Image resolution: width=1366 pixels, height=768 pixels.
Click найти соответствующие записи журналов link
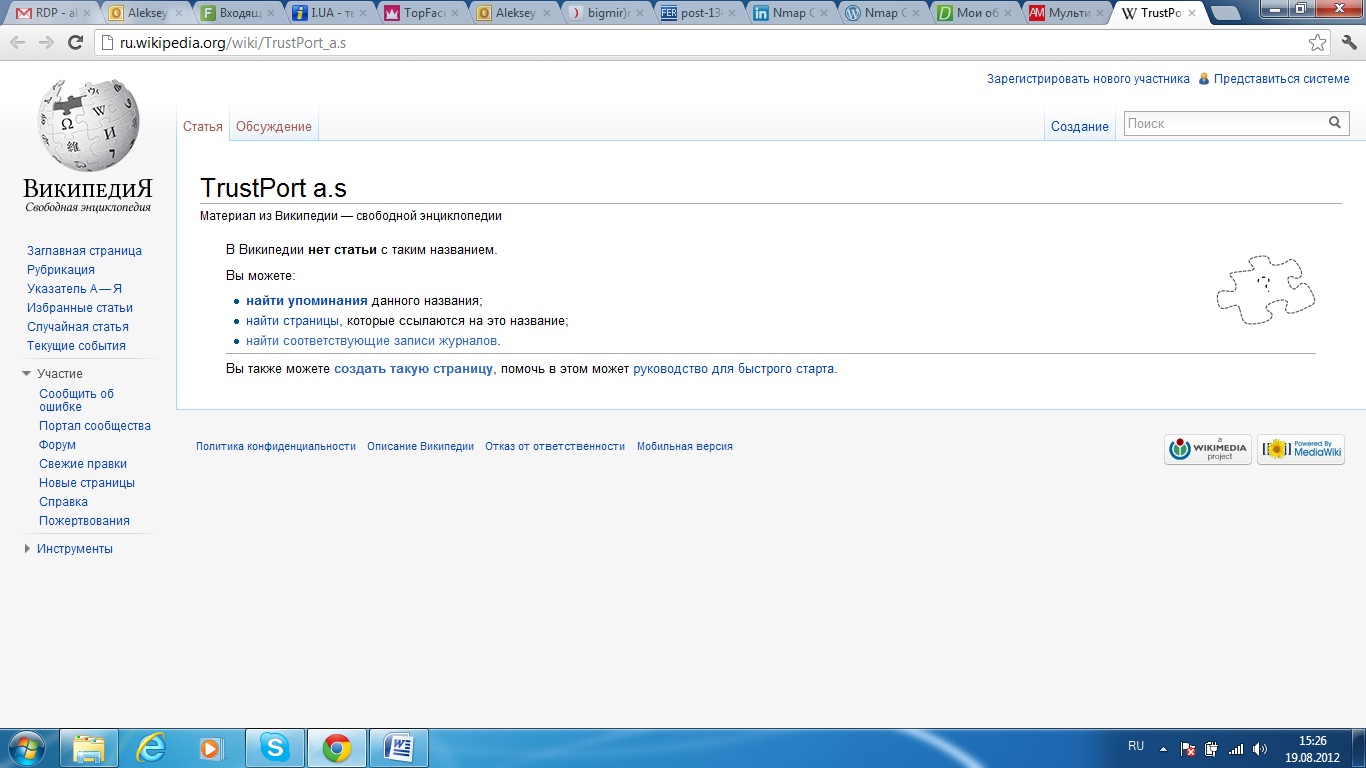[371, 341]
